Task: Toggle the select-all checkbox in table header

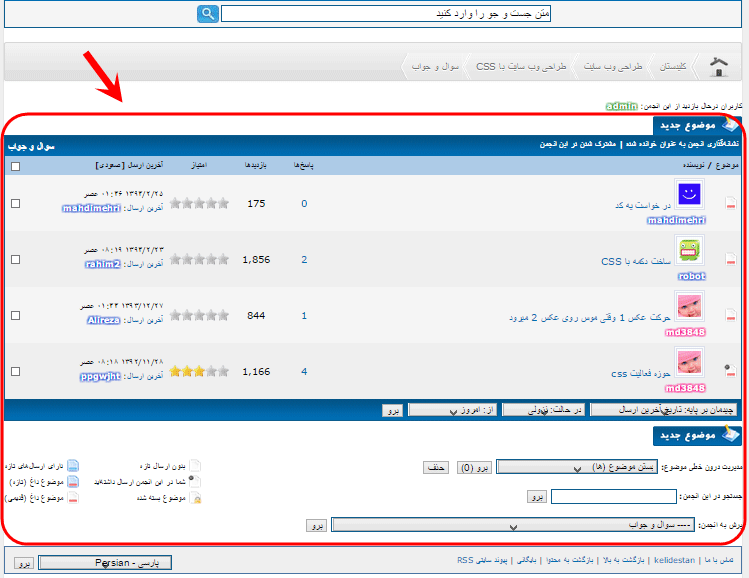Action: point(15,166)
